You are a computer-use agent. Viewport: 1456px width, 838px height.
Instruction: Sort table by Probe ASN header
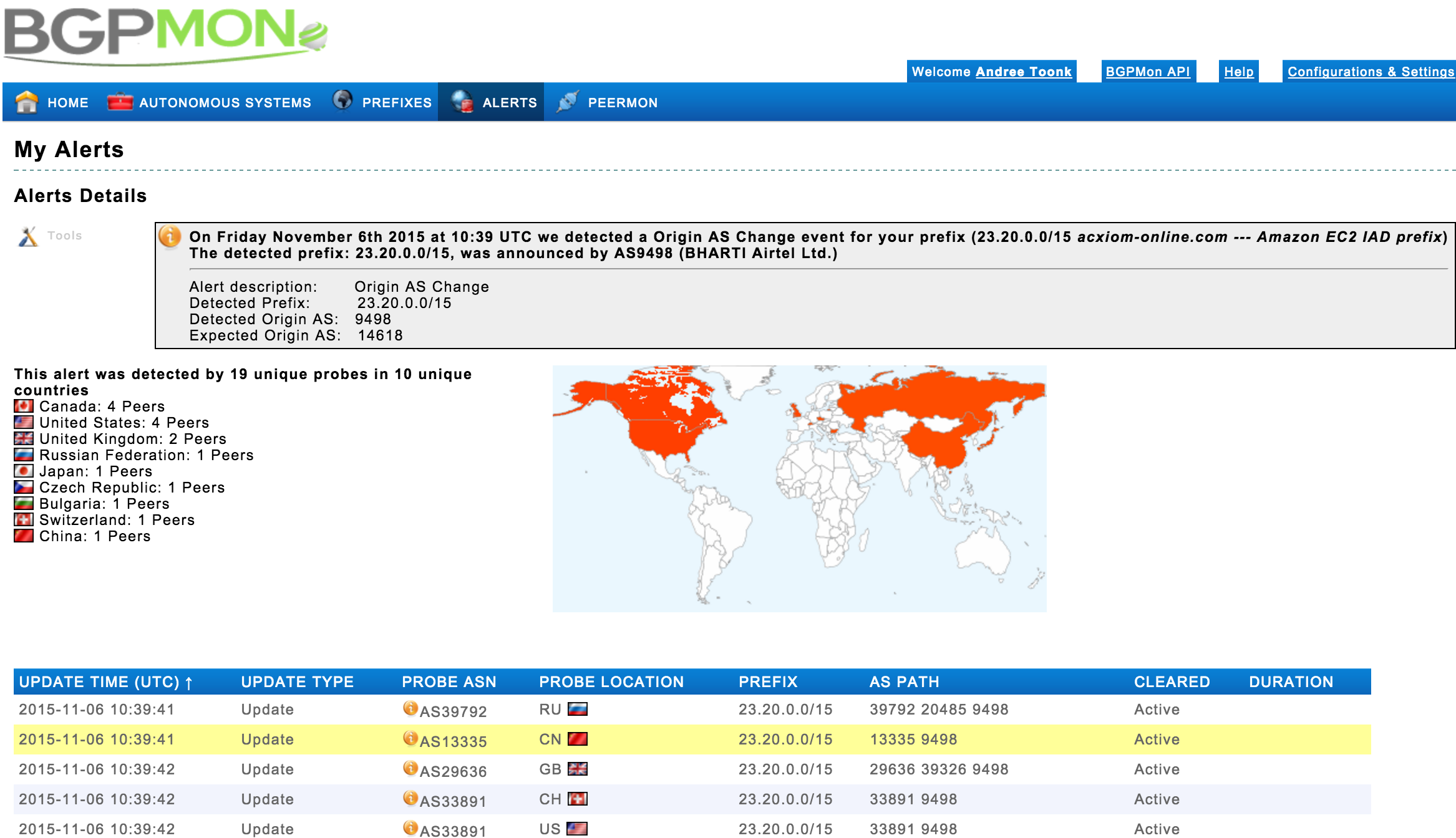[449, 681]
